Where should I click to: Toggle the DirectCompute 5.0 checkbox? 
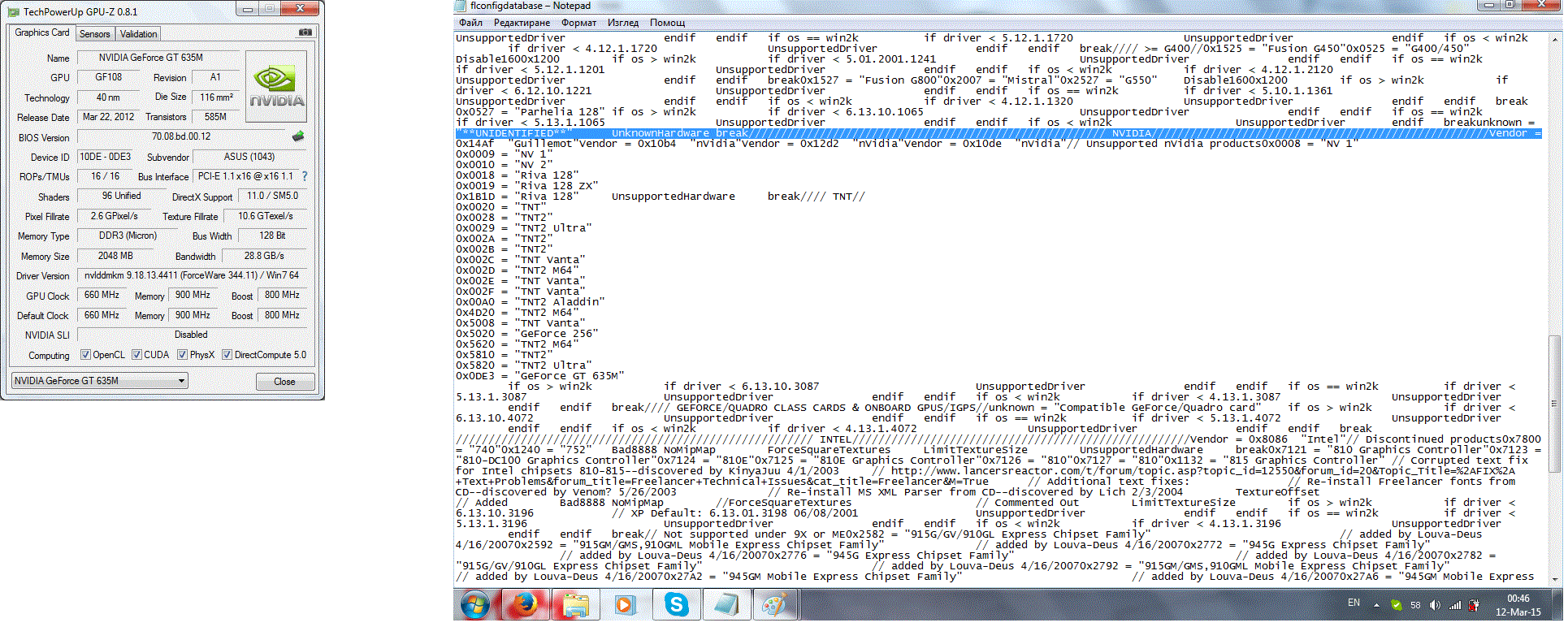[x=227, y=355]
